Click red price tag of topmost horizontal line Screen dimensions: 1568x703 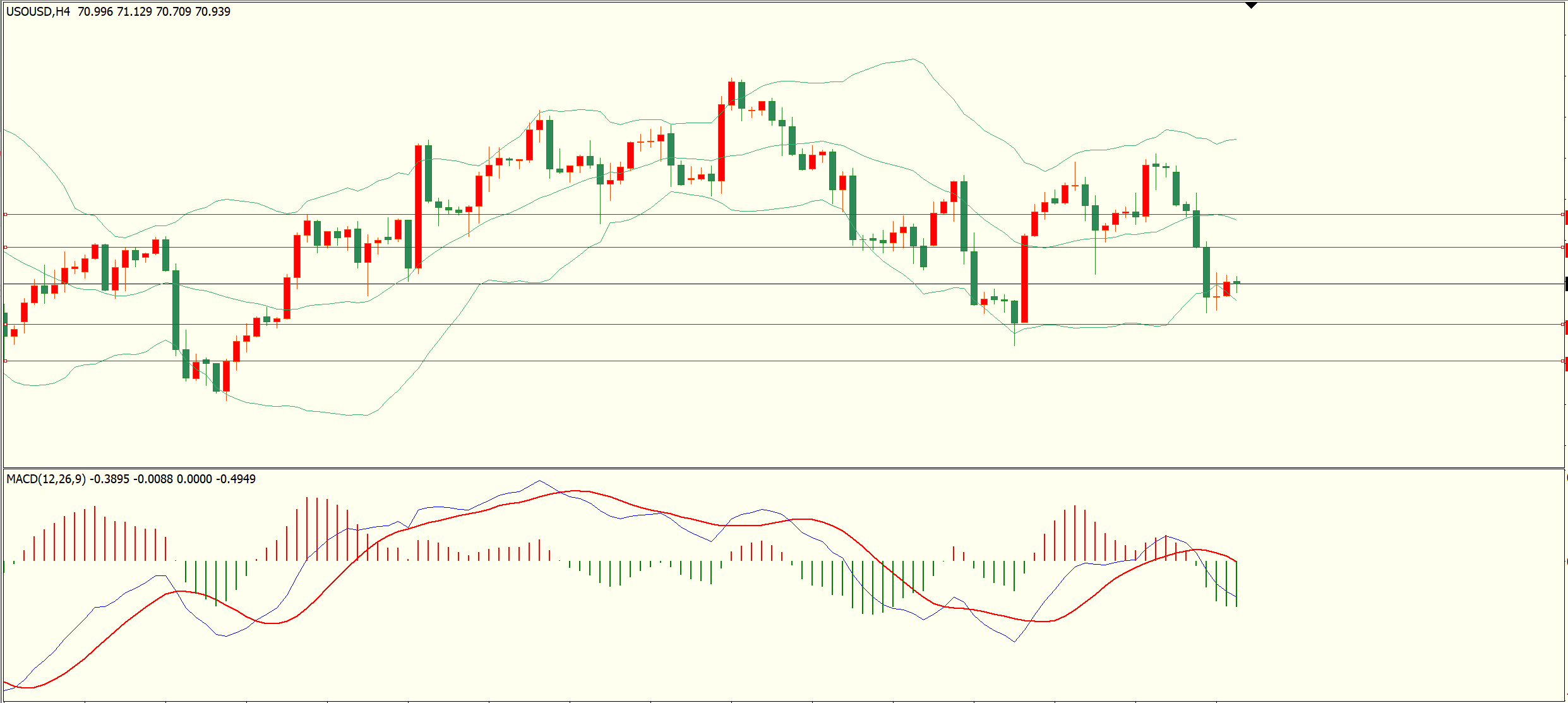pos(1566,218)
